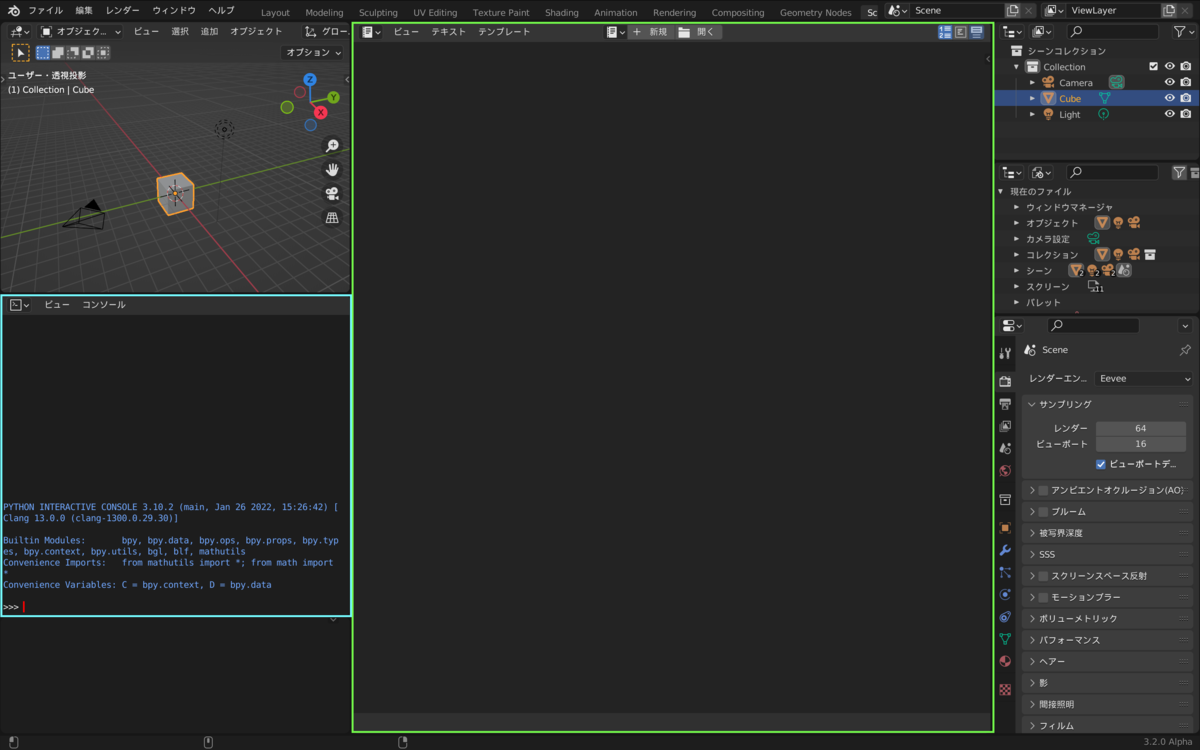Screen dimensions: 1200x750
Task: Click the top outliner search field
Action: click(1112, 32)
